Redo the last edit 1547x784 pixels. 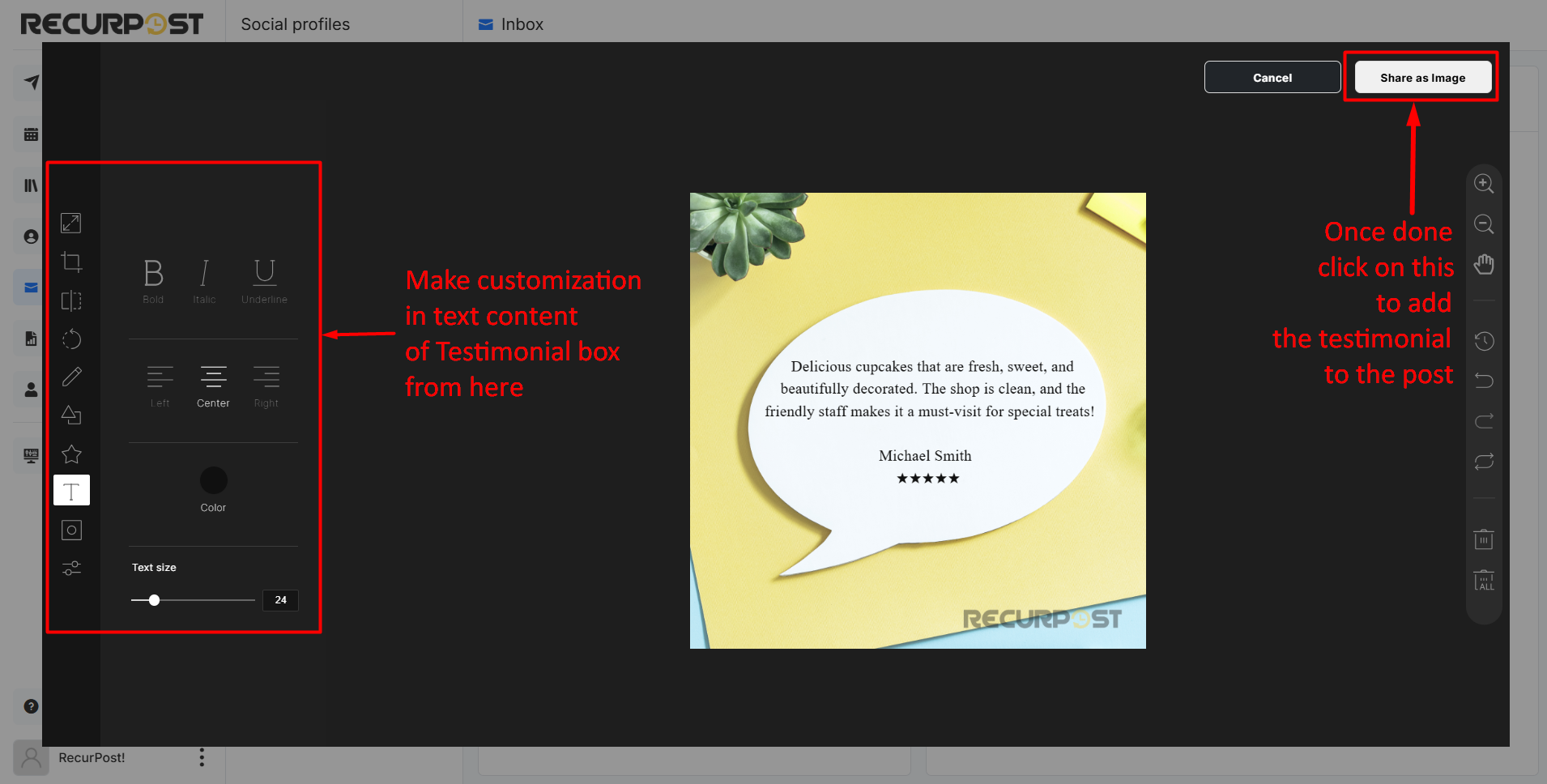click(1484, 421)
